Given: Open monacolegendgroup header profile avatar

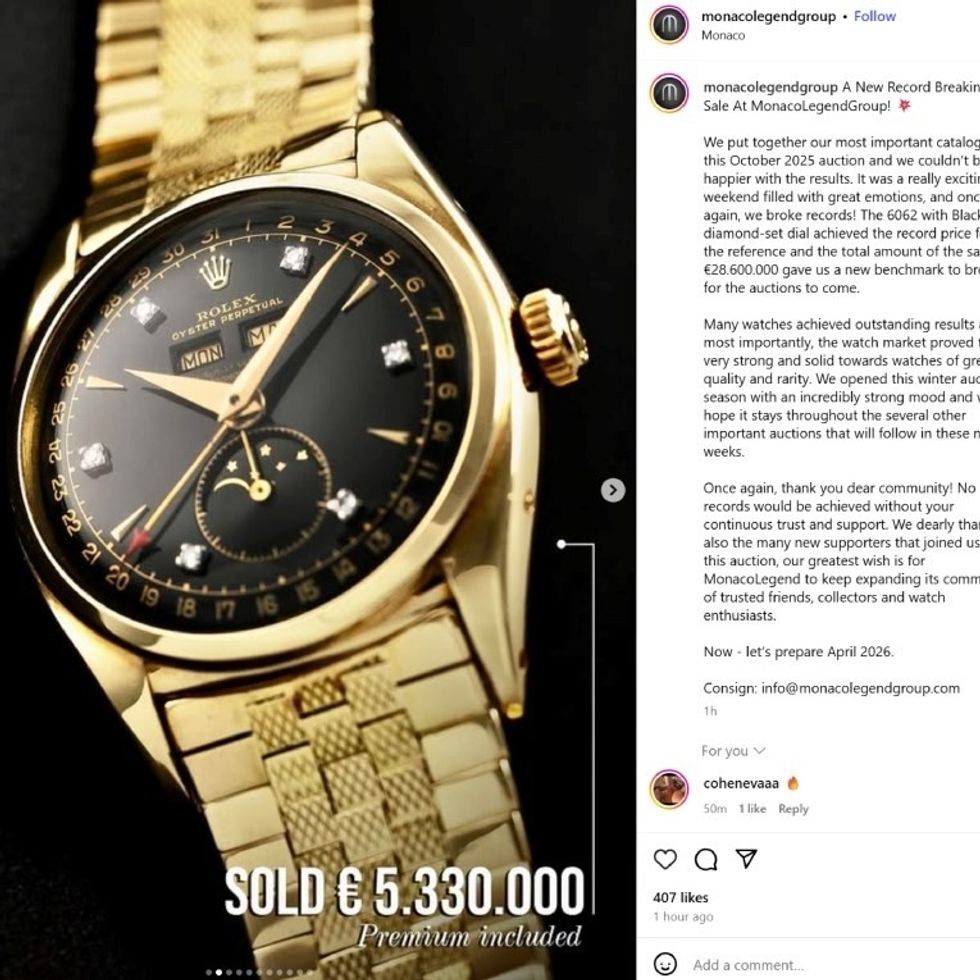Looking at the screenshot, I should [x=669, y=25].
